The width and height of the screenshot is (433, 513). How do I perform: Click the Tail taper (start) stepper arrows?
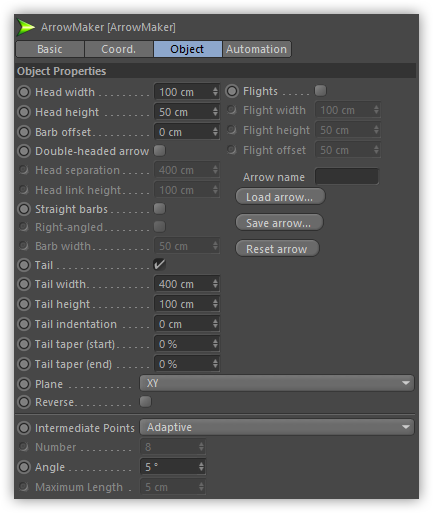pyautogui.click(x=215, y=344)
